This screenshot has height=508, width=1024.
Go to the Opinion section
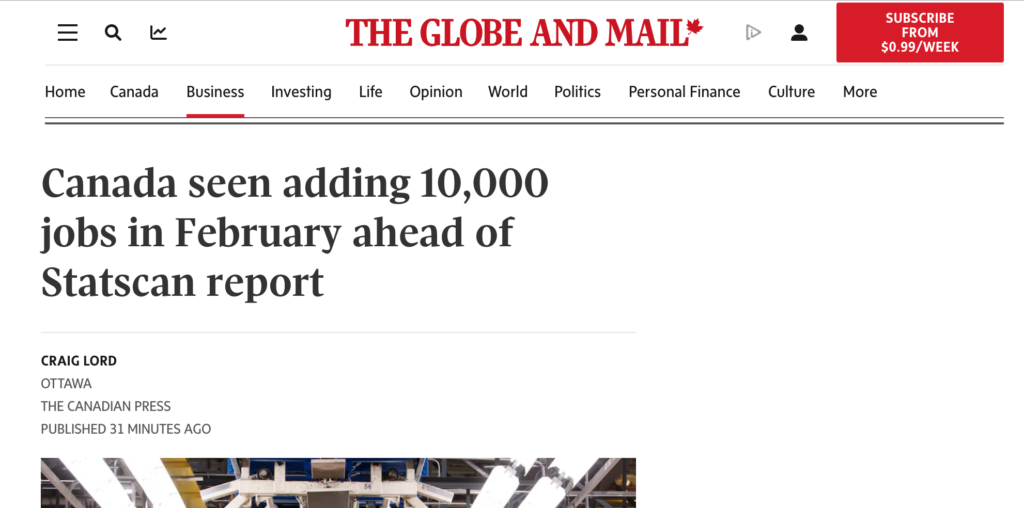436,92
